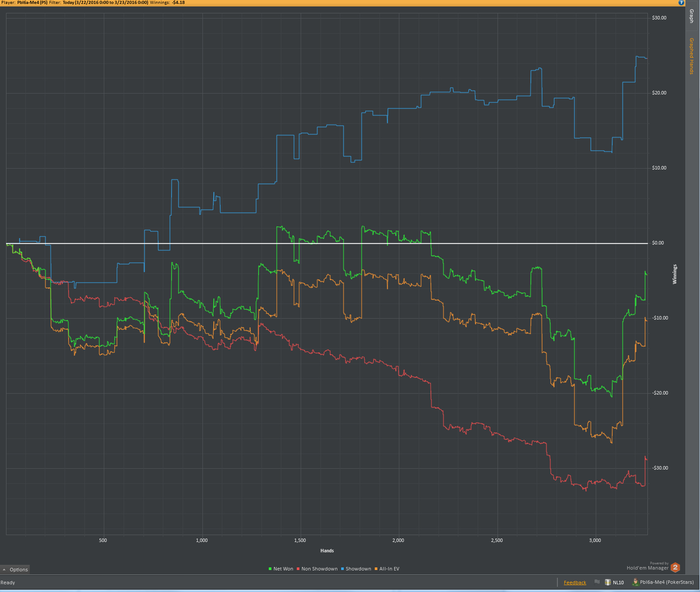
Task: Click the player filter summary in orange header
Action: (93, 3)
